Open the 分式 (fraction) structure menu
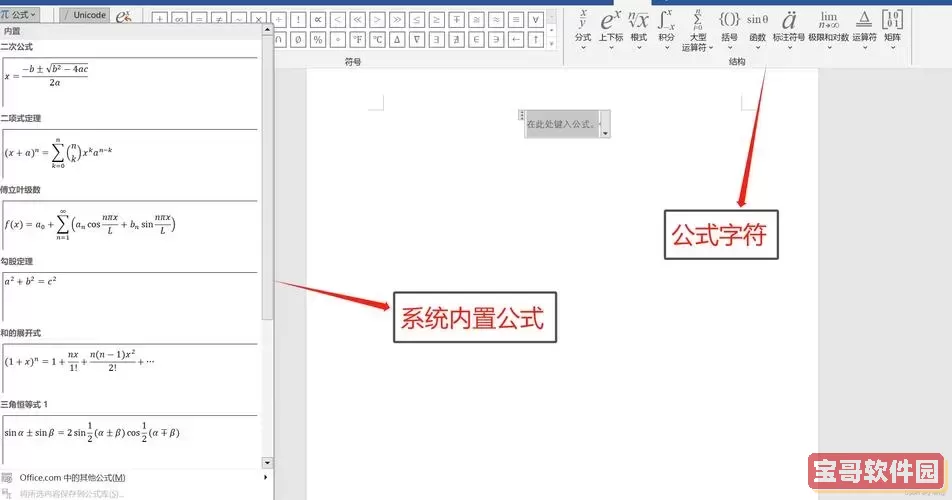 583,27
